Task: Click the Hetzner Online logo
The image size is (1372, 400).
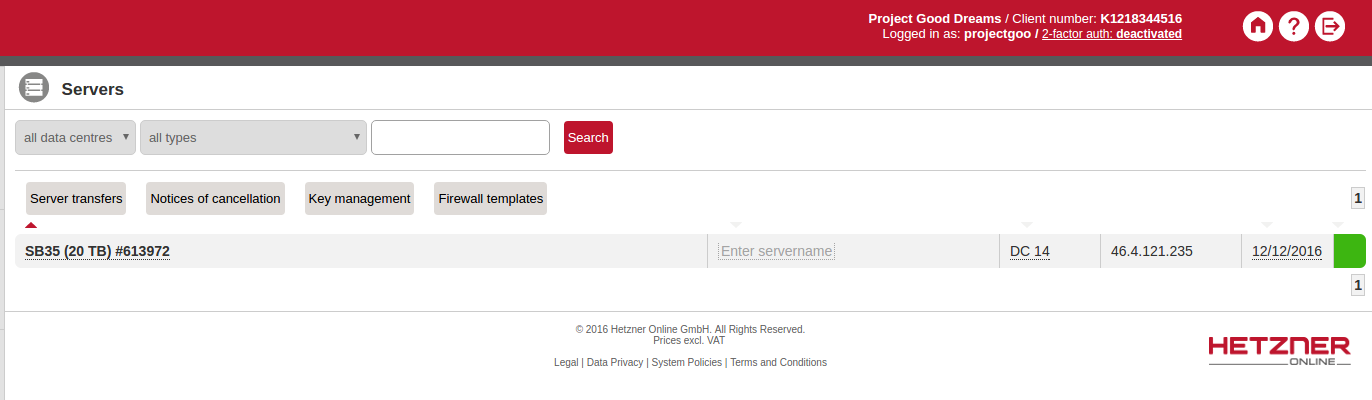Action: coord(1279,351)
